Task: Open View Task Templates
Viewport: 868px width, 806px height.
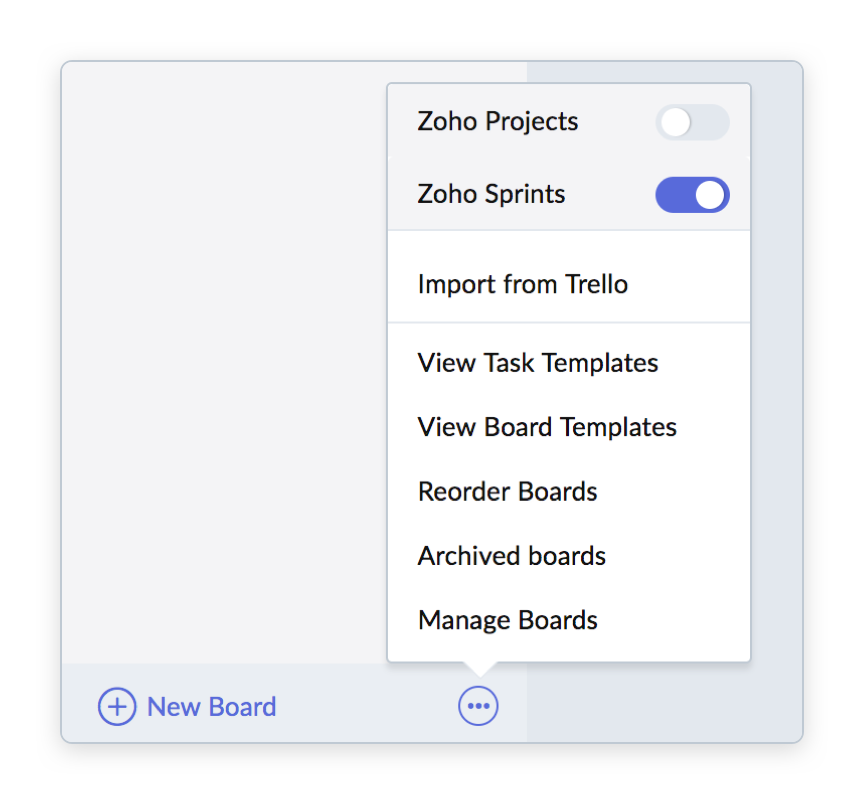Action: (537, 362)
